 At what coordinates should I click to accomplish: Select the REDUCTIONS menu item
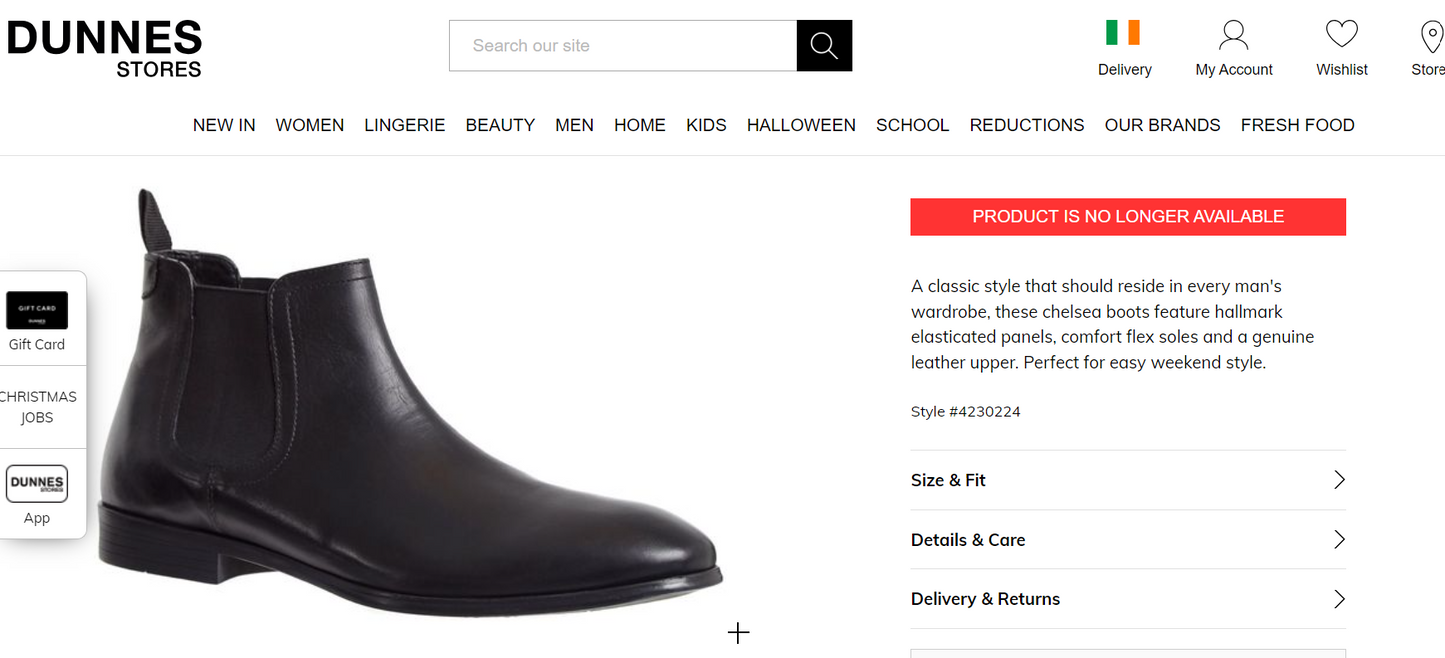(1026, 124)
